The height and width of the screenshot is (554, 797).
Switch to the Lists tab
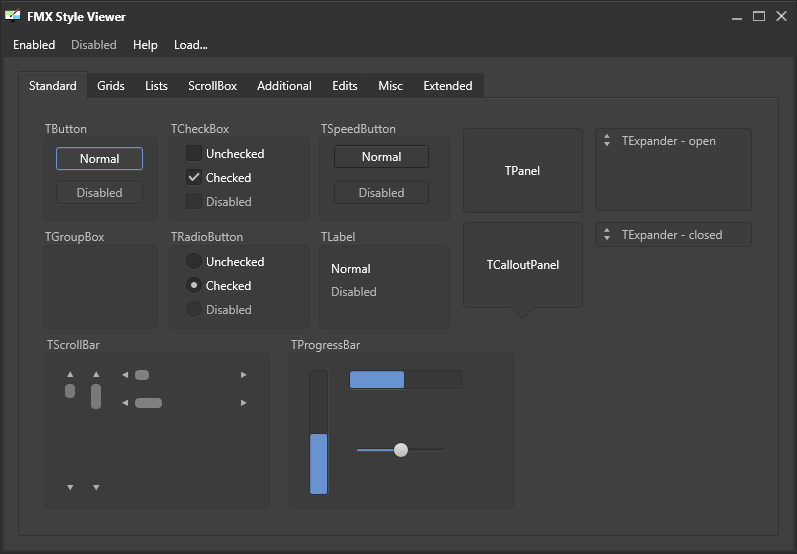coord(156,85)
